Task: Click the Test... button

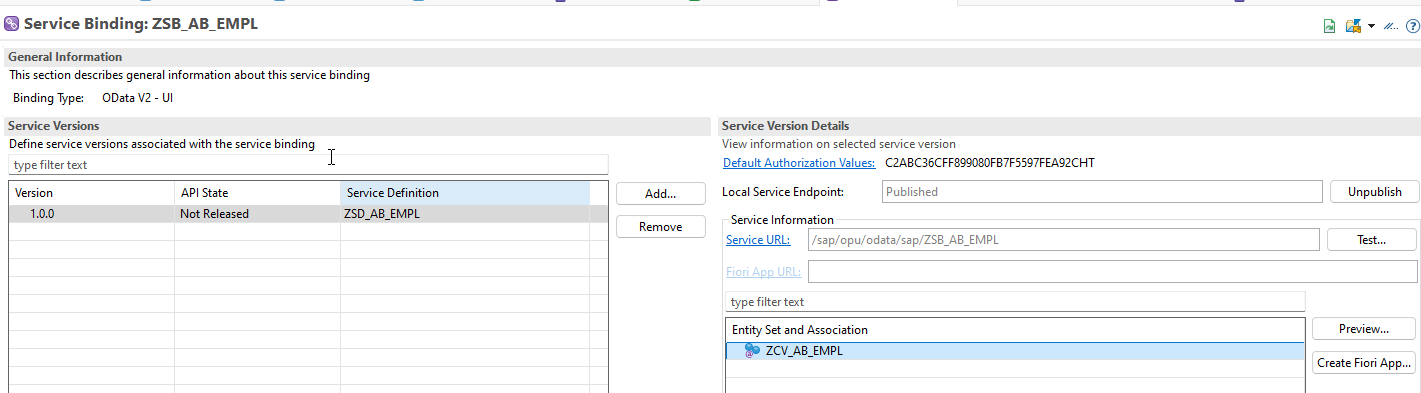Action: click(1371, 239)
